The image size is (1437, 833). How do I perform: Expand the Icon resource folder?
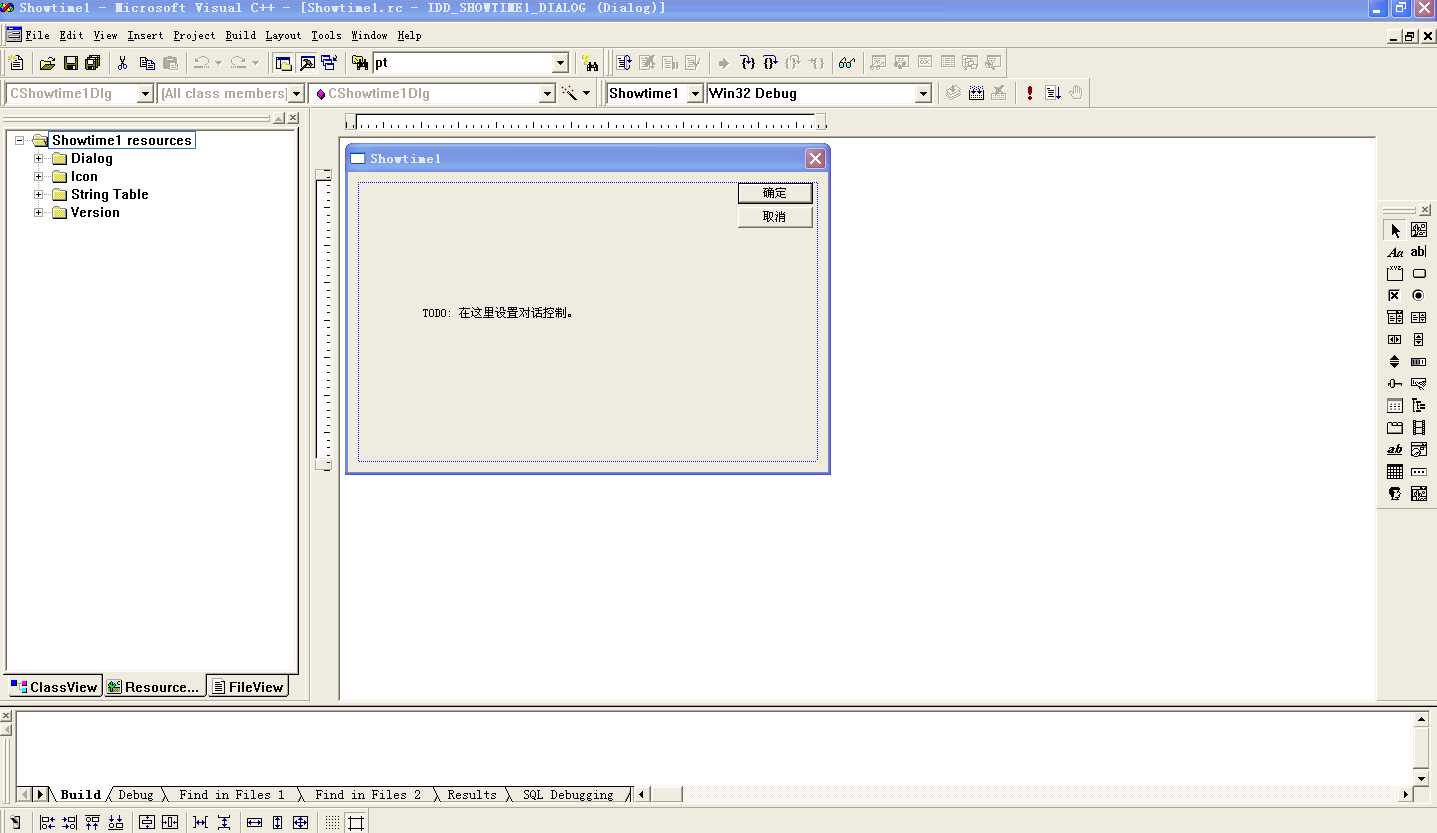click(39, 176)
